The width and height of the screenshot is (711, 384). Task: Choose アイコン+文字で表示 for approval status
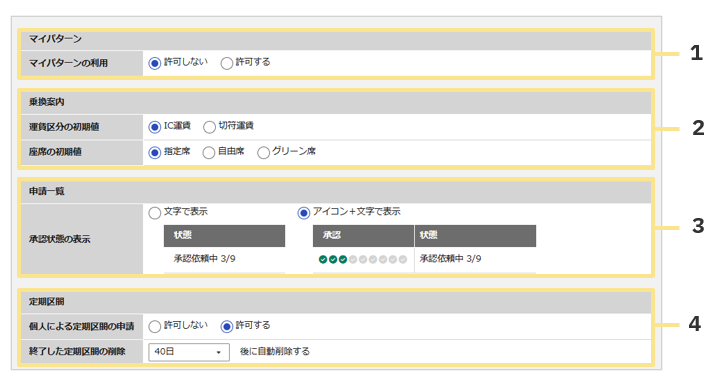(x=303, y=213)
